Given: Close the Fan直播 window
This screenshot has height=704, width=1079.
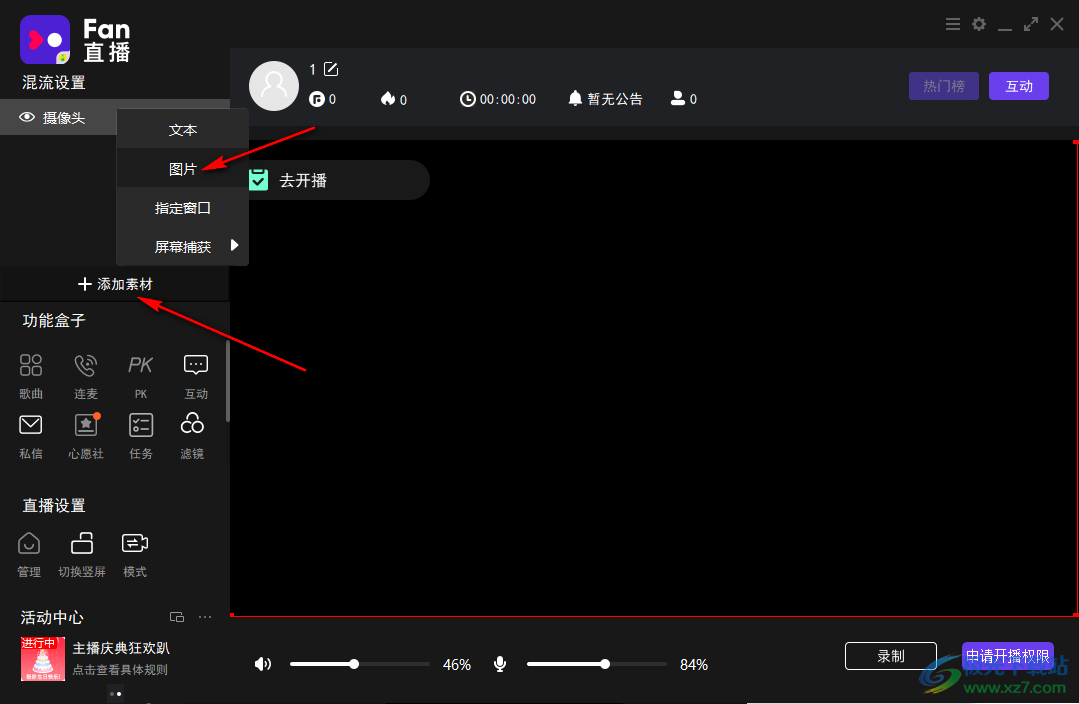Looking at the screenshot, I should coord(1057,25).
